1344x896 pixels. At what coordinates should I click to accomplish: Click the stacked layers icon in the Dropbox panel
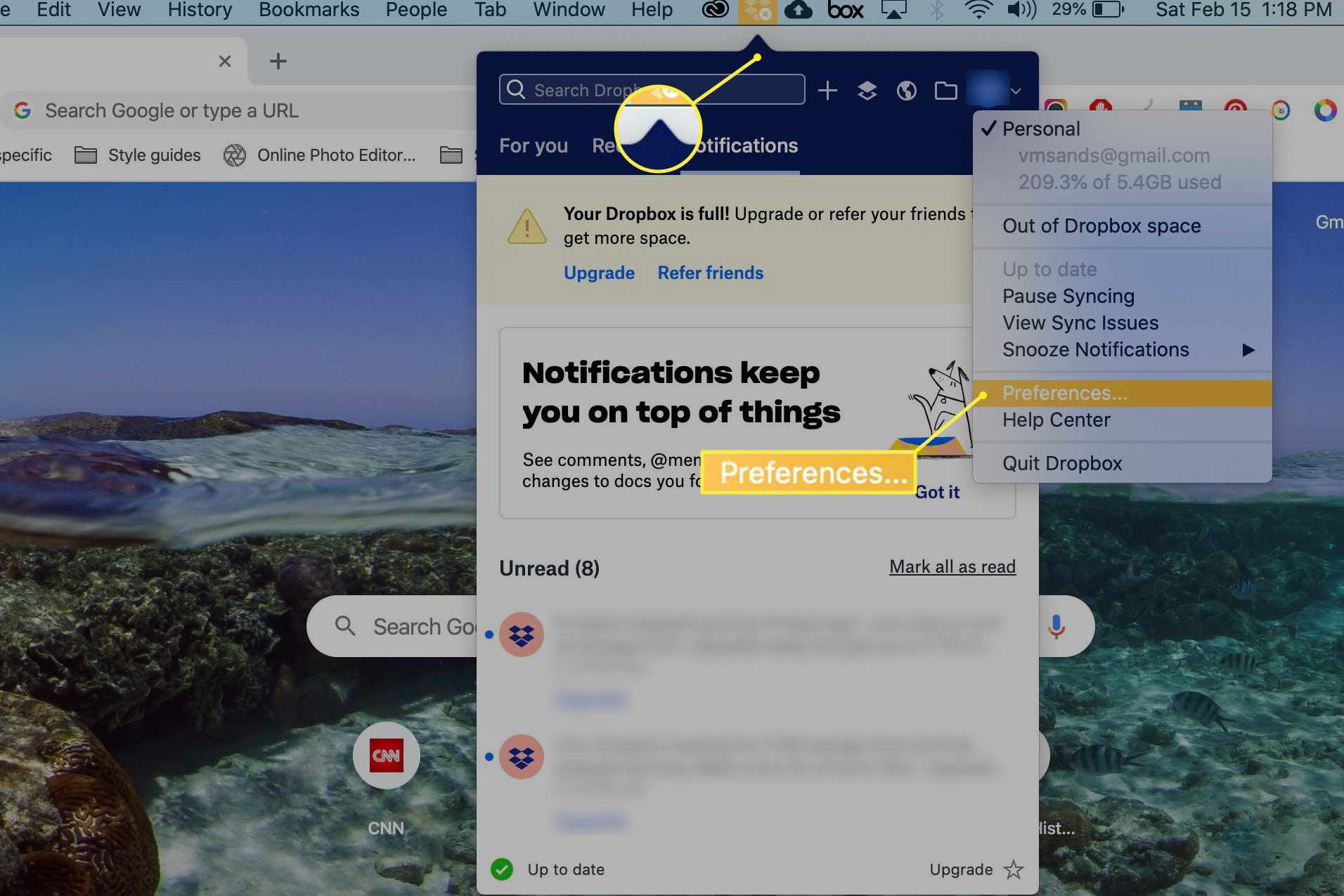click(x=867, y=90)
